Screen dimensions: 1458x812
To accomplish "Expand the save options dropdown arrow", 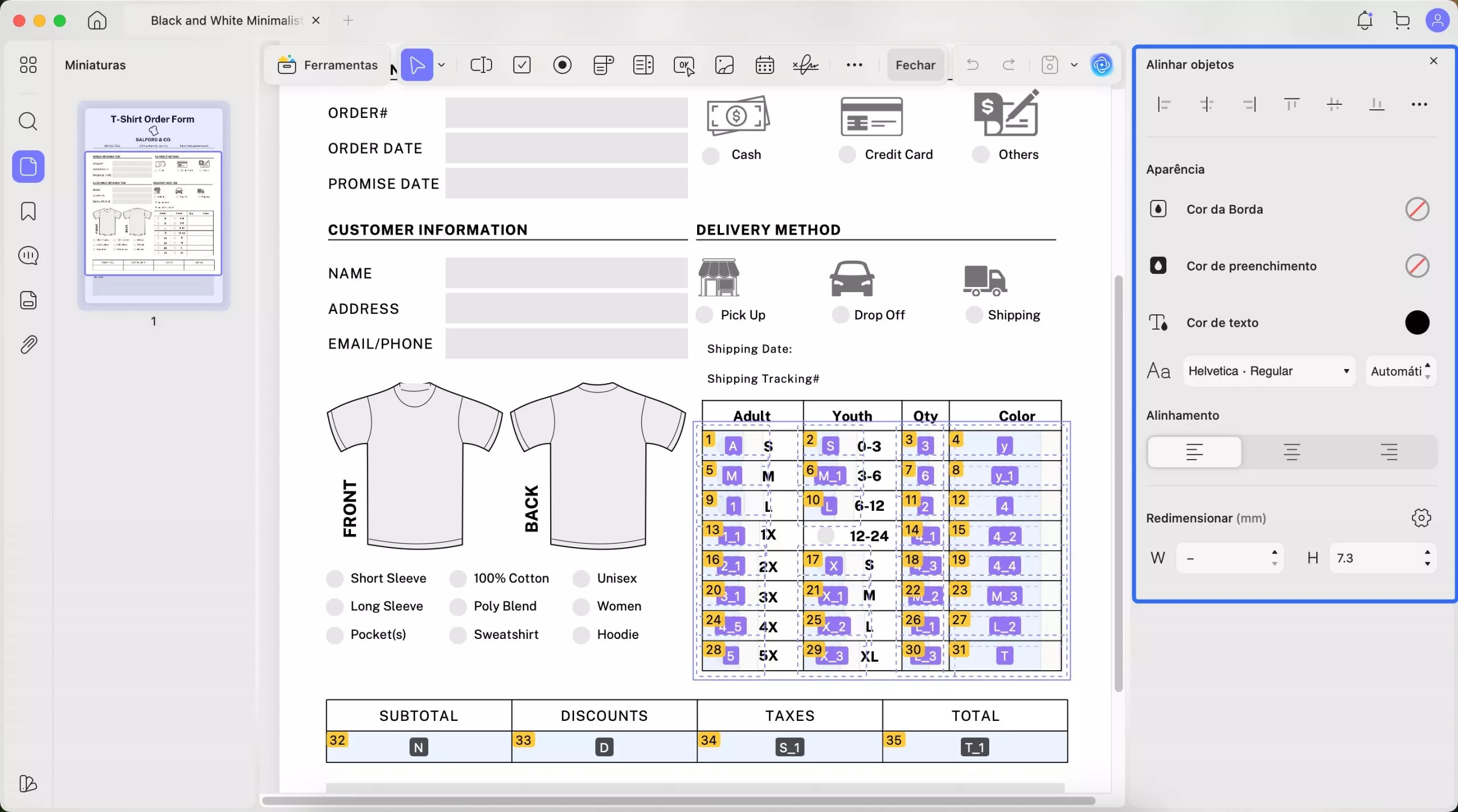I will tap(1074, 65).
